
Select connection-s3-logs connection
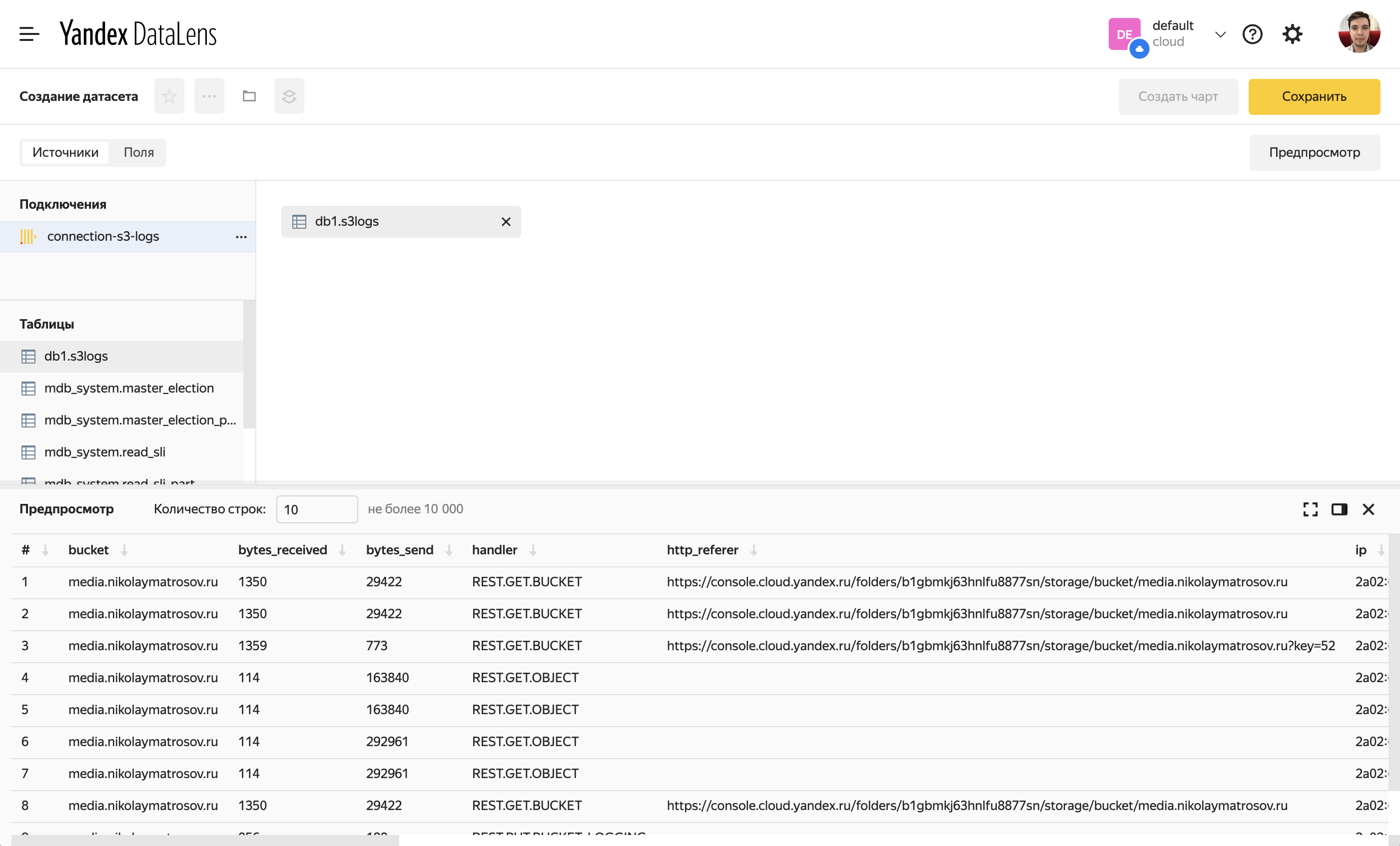[127, 236]
